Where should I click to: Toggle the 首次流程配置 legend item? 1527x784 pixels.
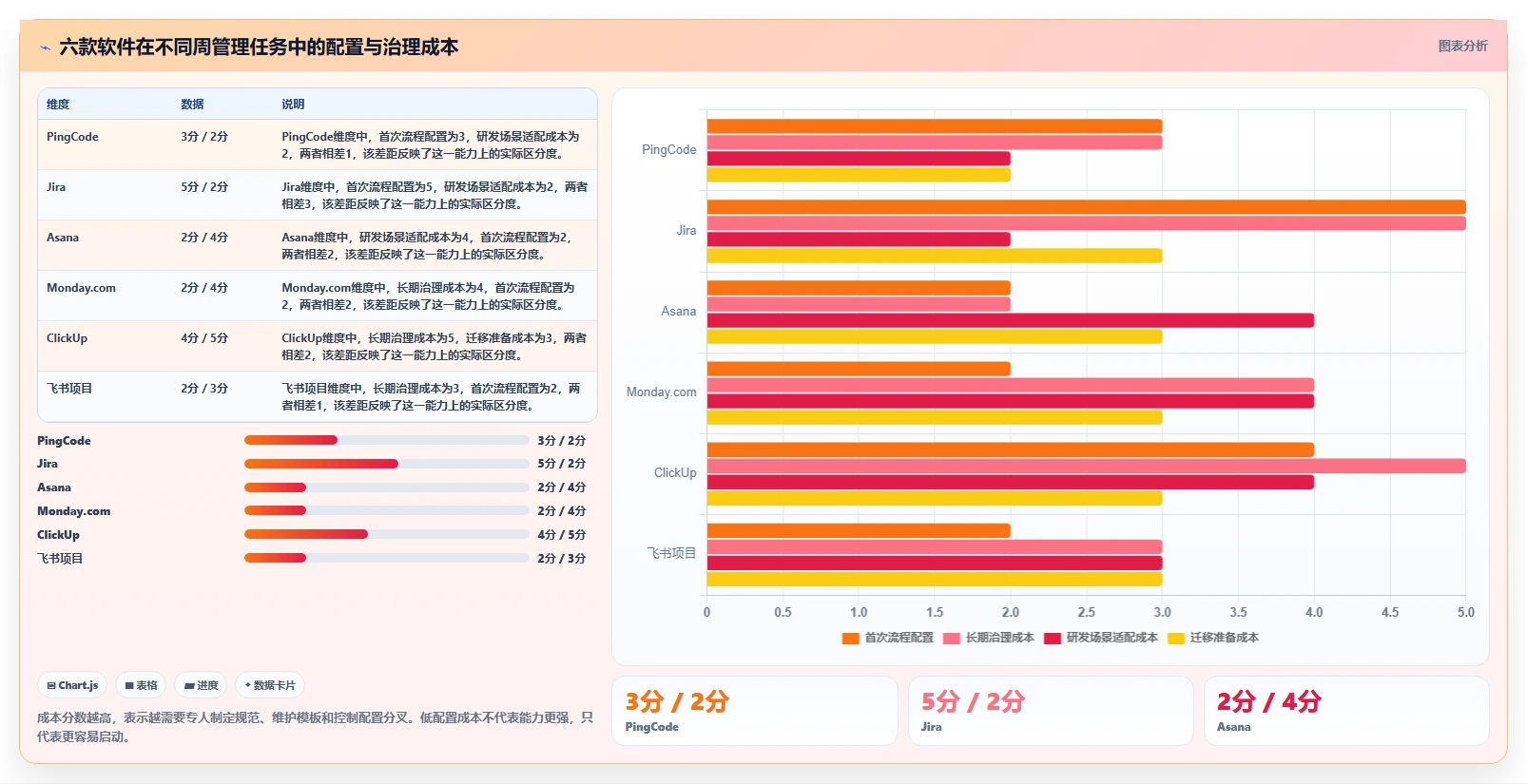tap(887, 638)
